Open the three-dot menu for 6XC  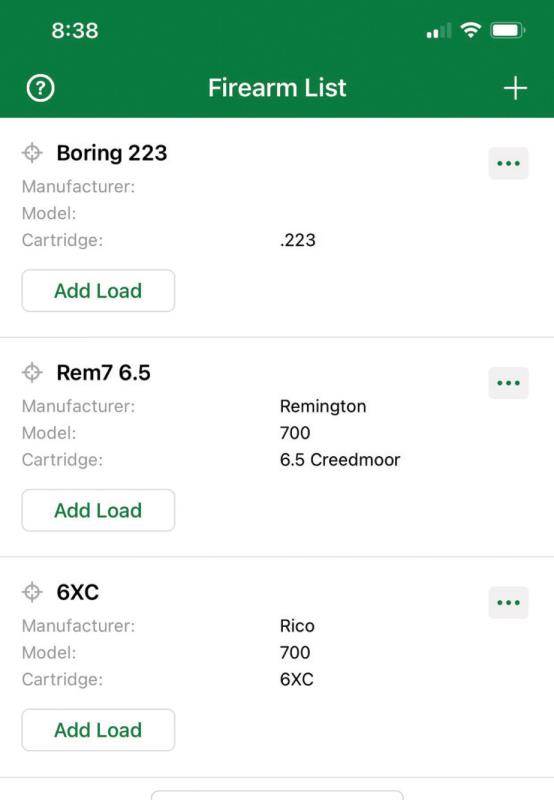pyautogui.click(x=509, y=603)
